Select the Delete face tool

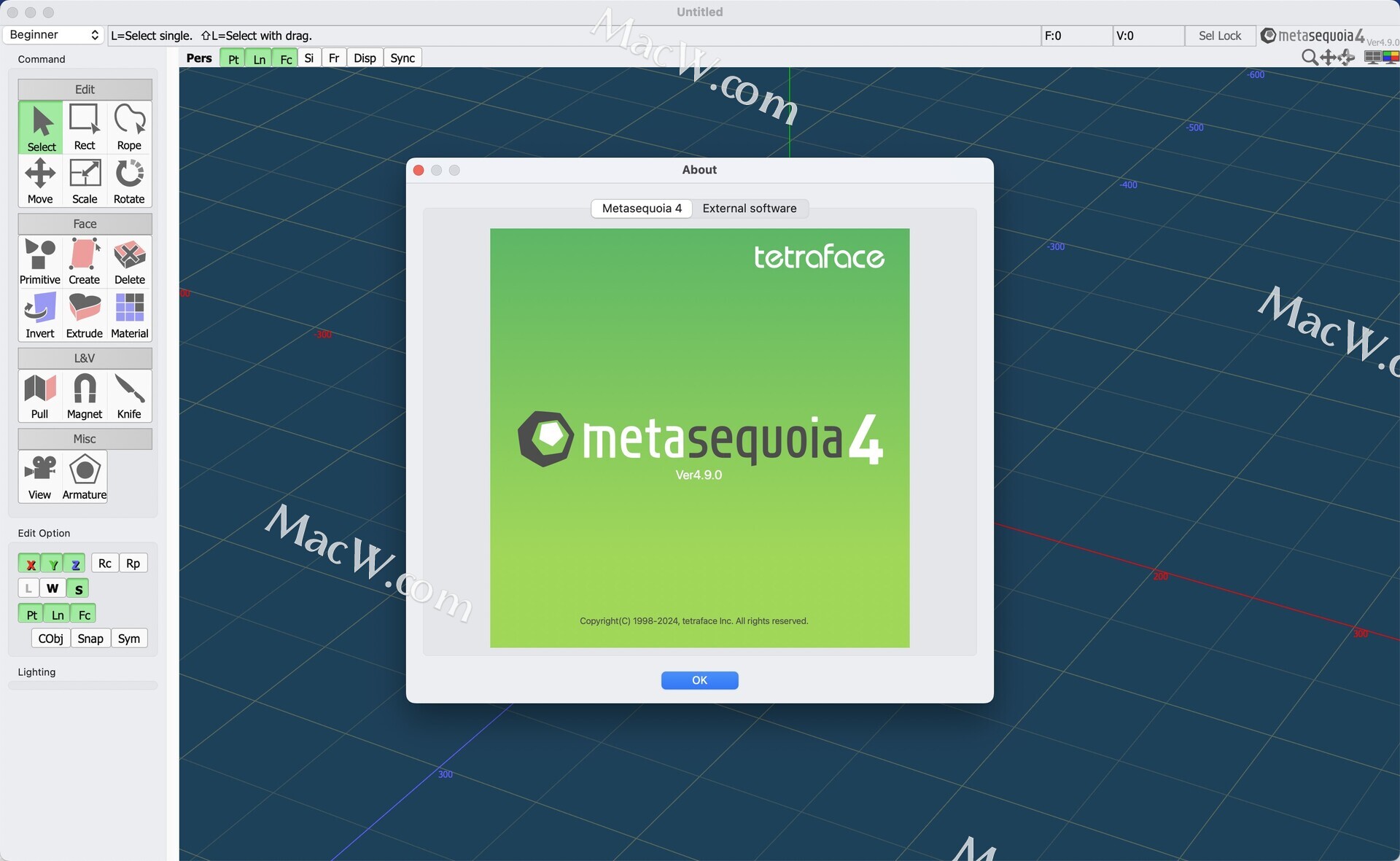(129, 262)
